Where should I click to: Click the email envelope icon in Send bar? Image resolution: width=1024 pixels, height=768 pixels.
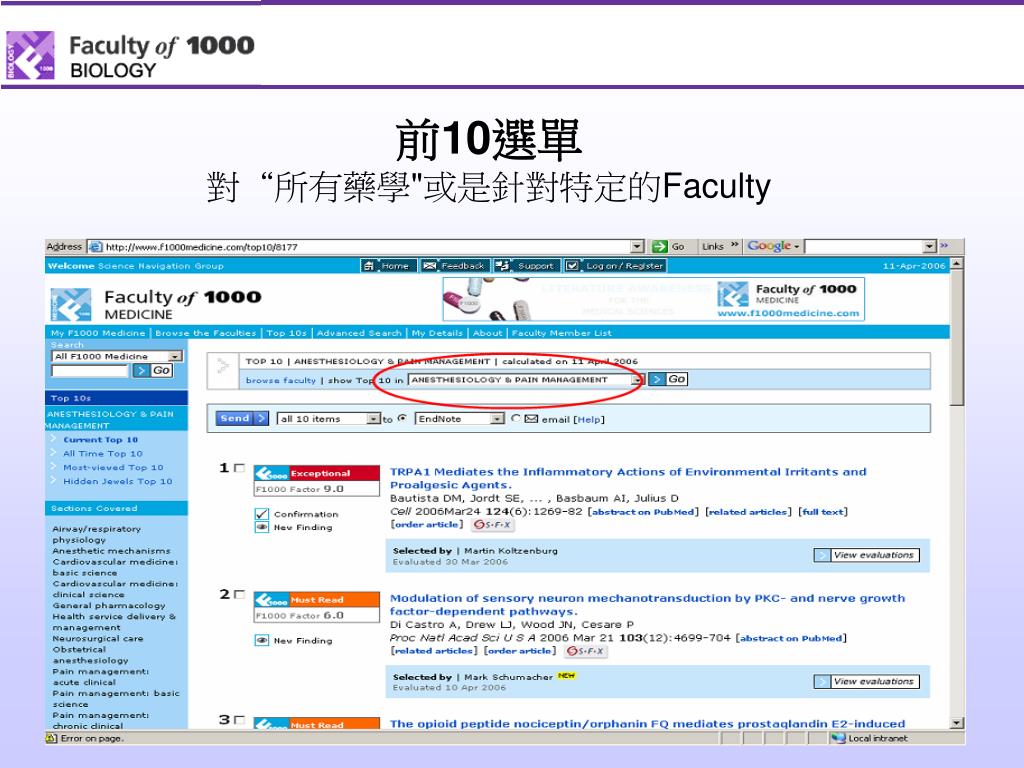532,419
